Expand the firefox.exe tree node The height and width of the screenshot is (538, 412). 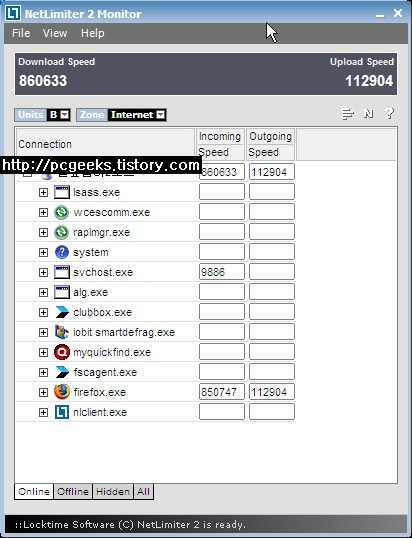click(x=43, y=392)
